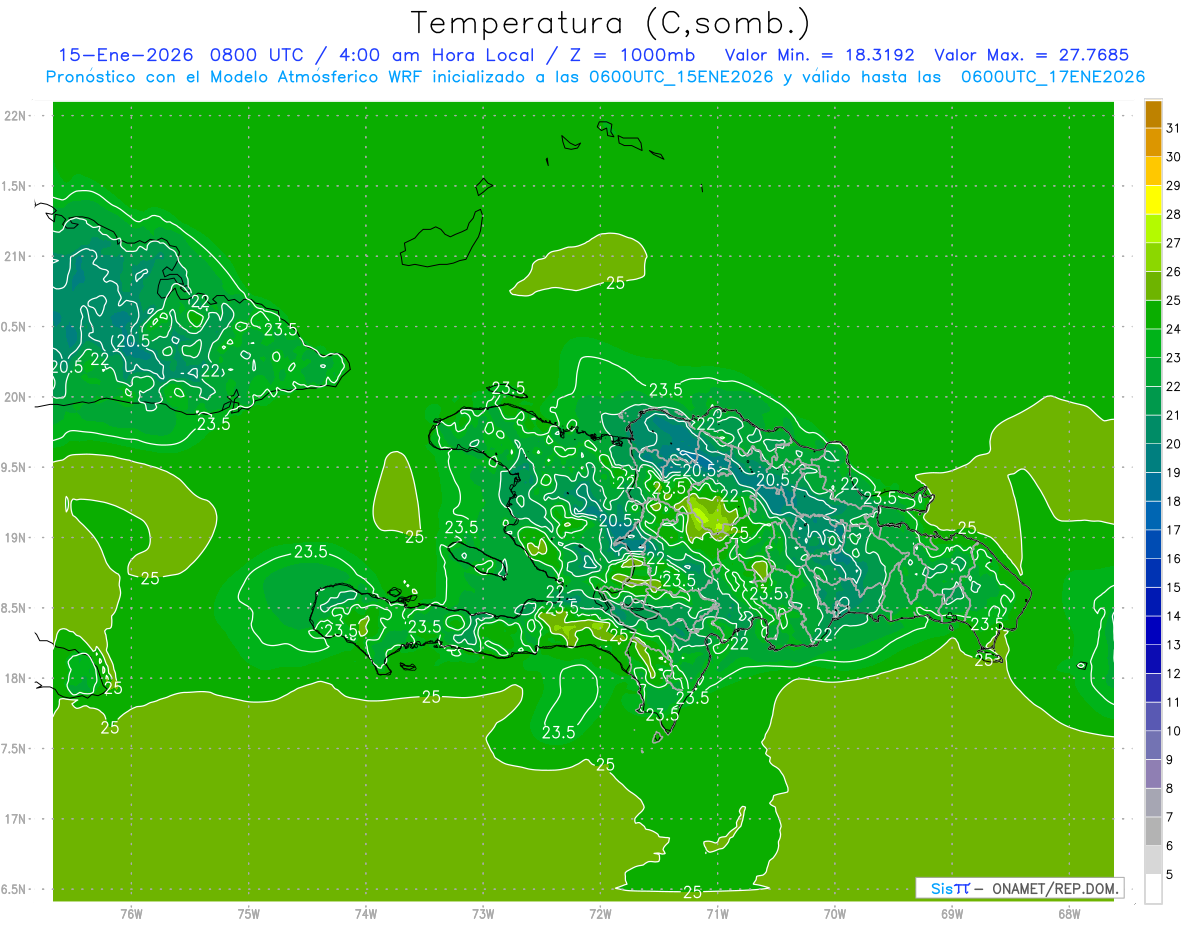Image resolution: width=1200 pixels, height=927 pixels.
Task: Click the '18N' latitude axis label
Action: tap(14, 679)
